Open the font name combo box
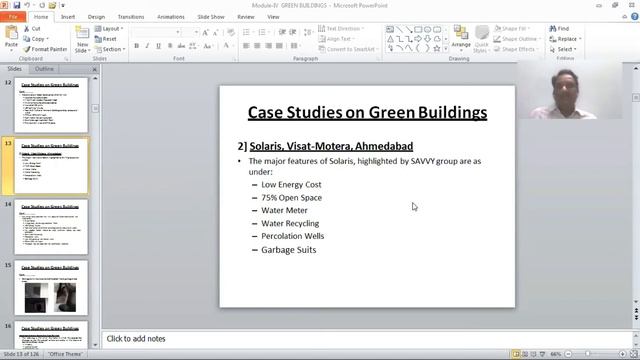Viewport: 640px width, 360px height. [156, 32]
